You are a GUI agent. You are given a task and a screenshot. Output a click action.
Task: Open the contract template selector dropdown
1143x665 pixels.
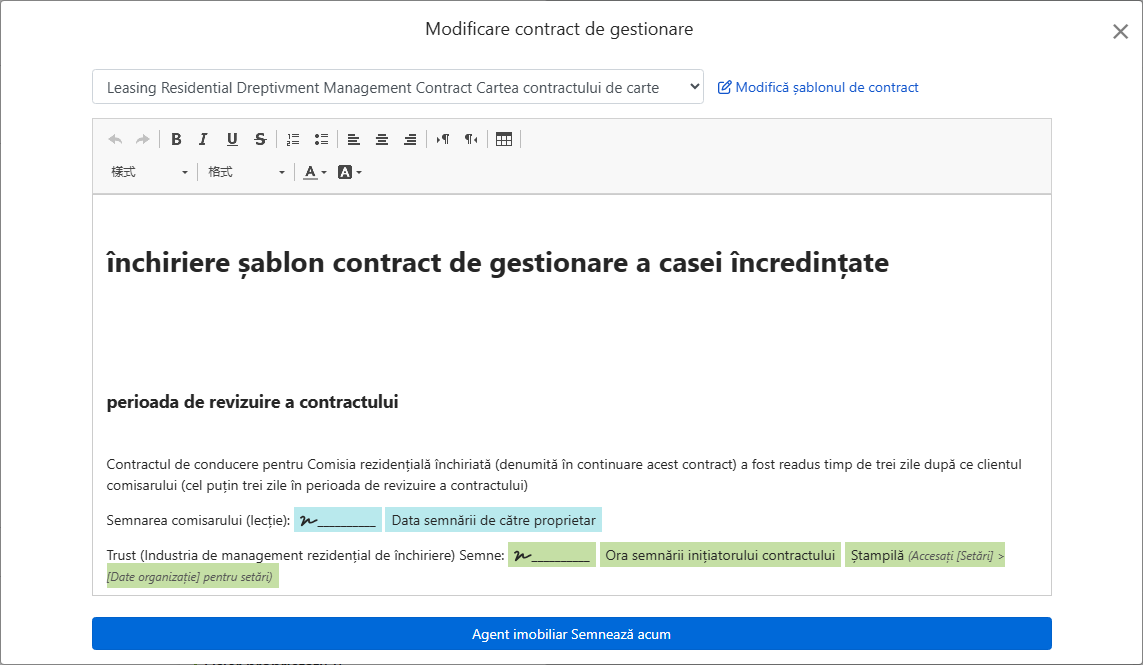[398, 88]
